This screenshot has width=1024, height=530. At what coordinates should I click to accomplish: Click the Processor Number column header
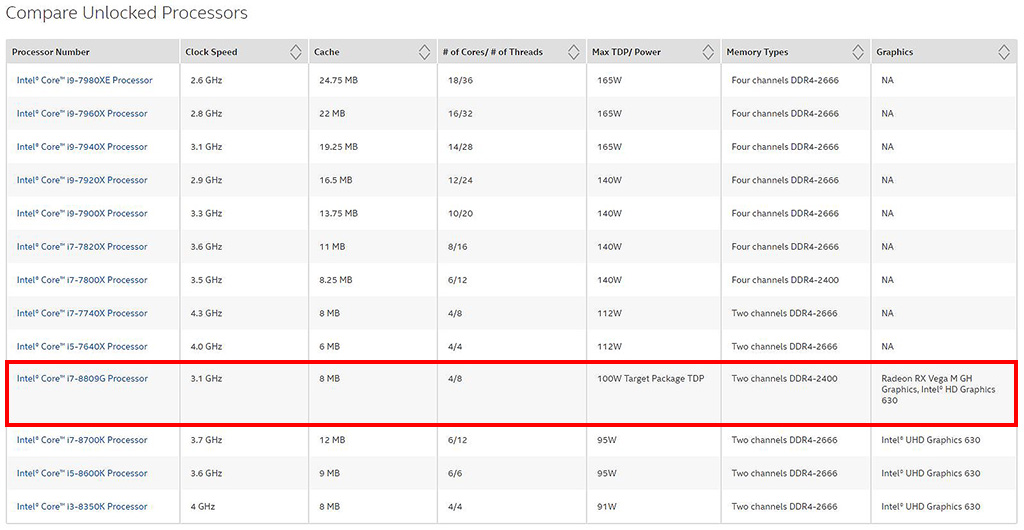[x=51, y=52]
